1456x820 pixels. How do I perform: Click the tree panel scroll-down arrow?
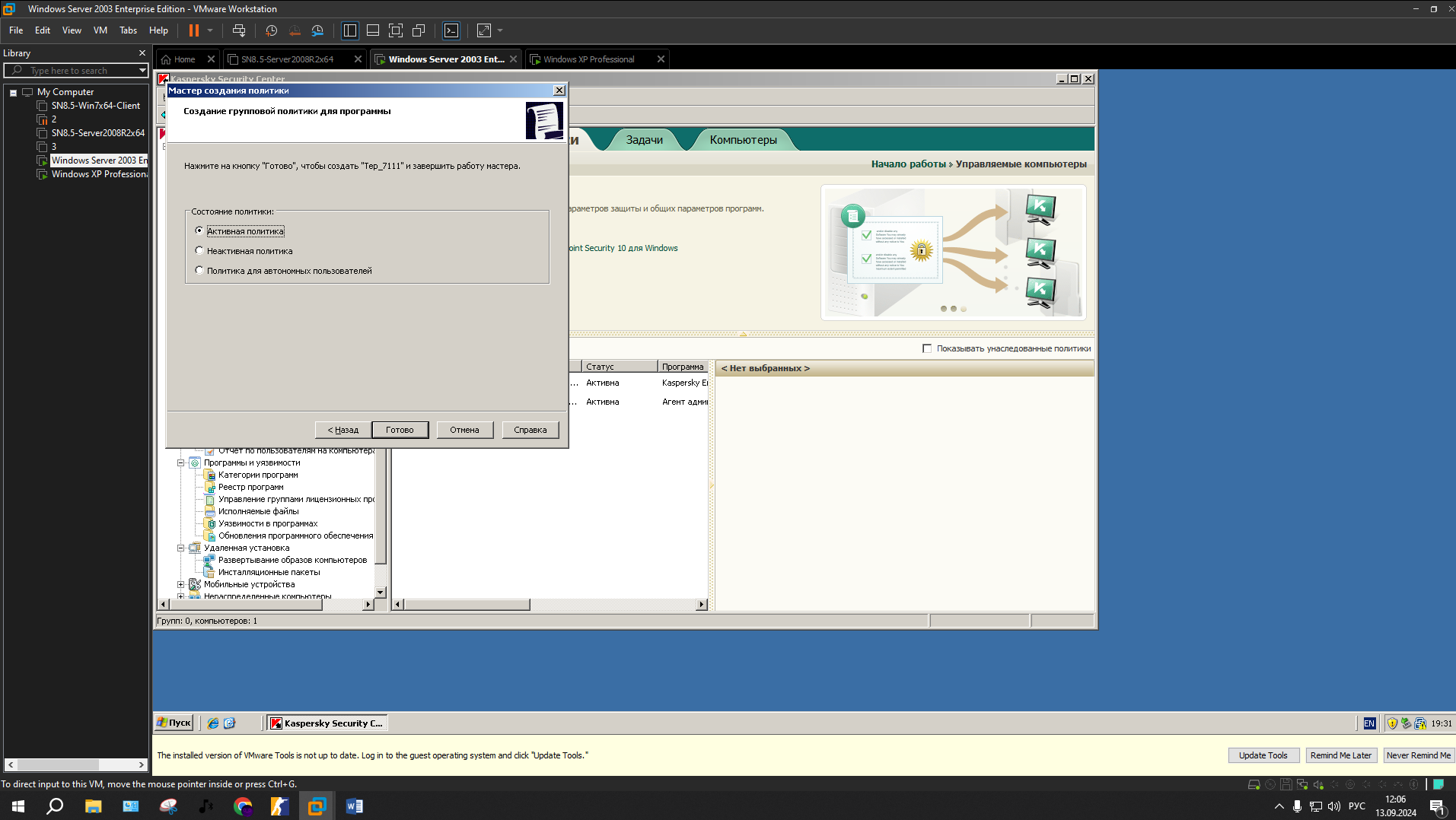(x=381, y=592)
